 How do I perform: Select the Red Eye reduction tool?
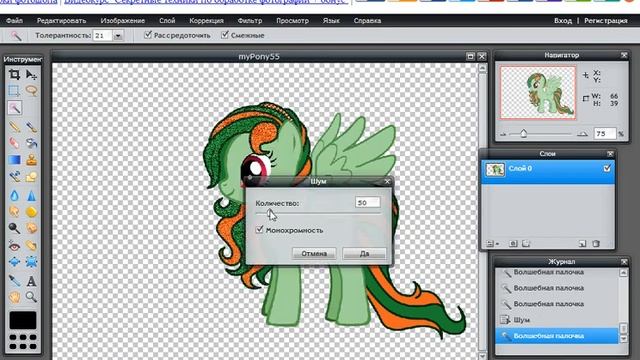click(14, 246)
